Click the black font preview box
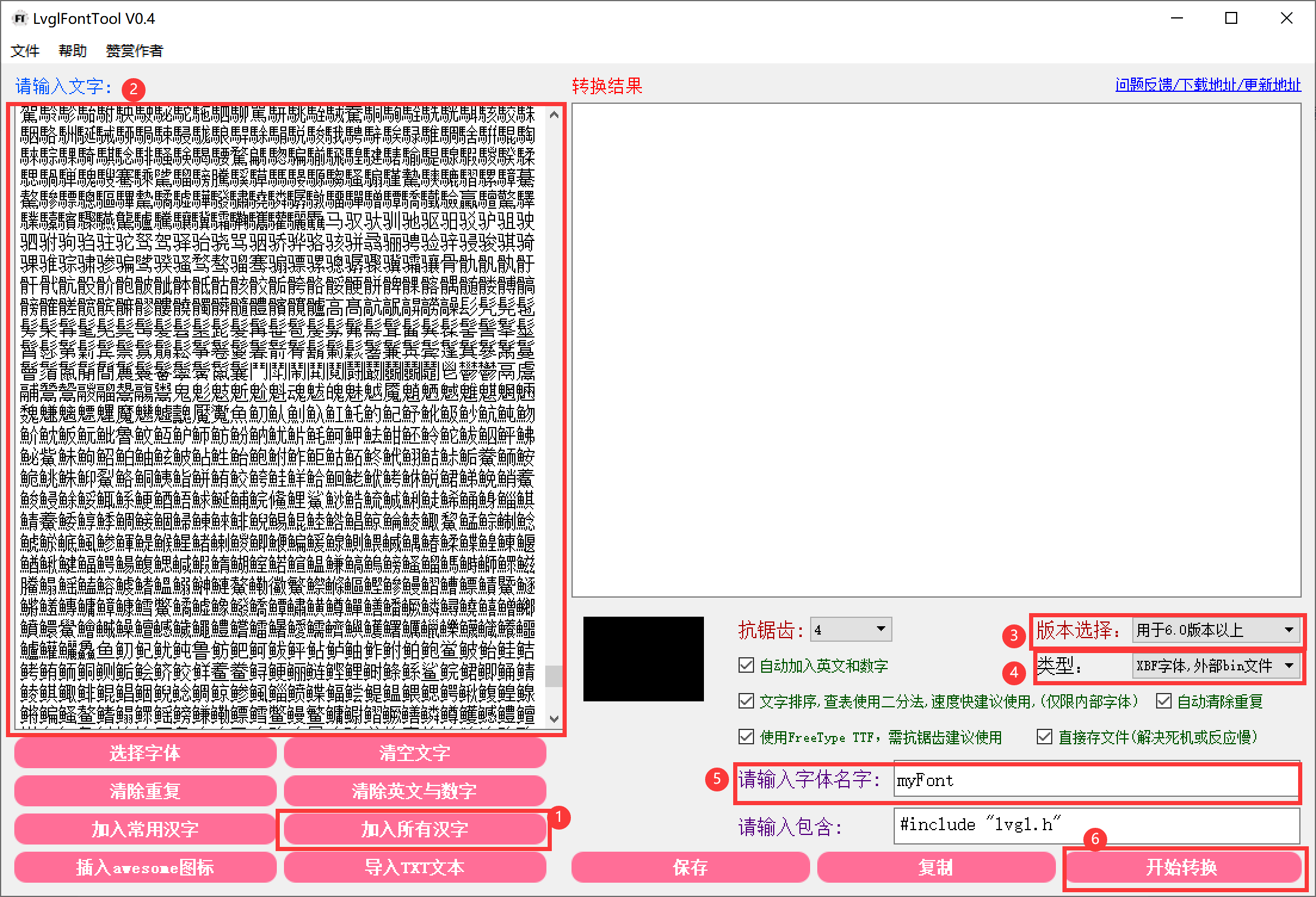 [x=643, y=658]
